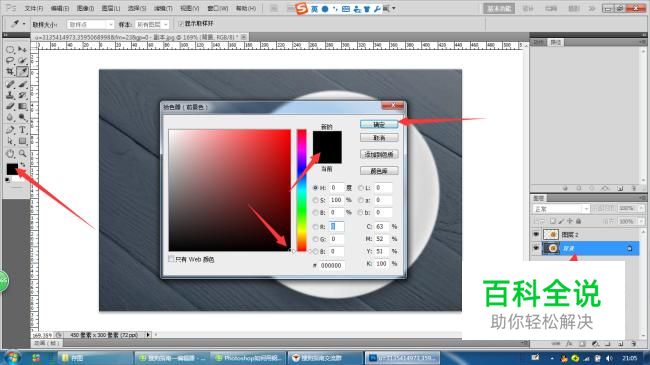This screenshot has width=650, height=365.
Task: Pick a color in the saturation field
Action: (230, 190)
